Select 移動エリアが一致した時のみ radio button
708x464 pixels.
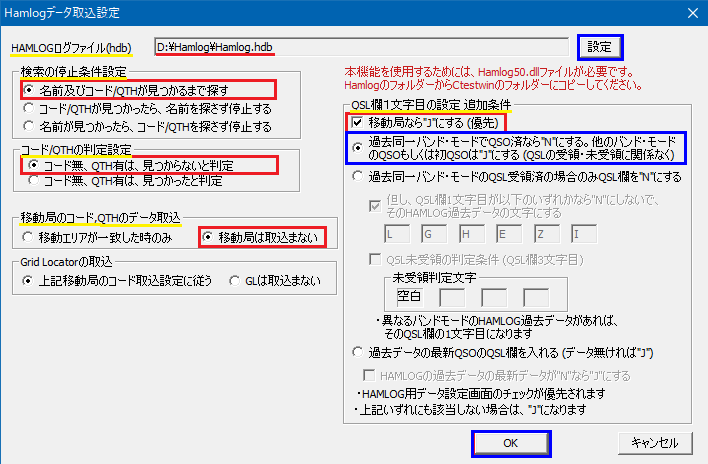(30, 237)
